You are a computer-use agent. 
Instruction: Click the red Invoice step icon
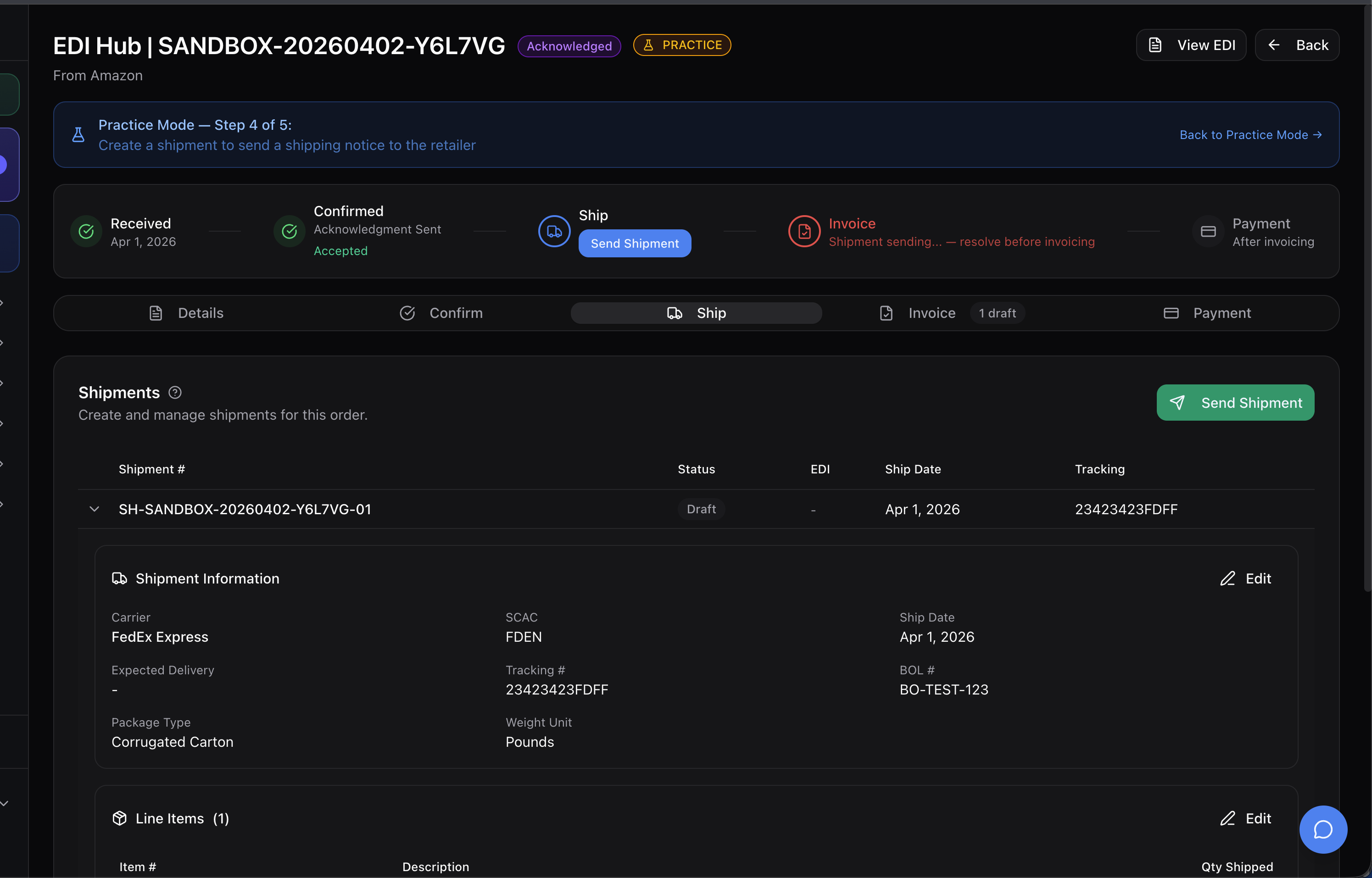[804, 232]
